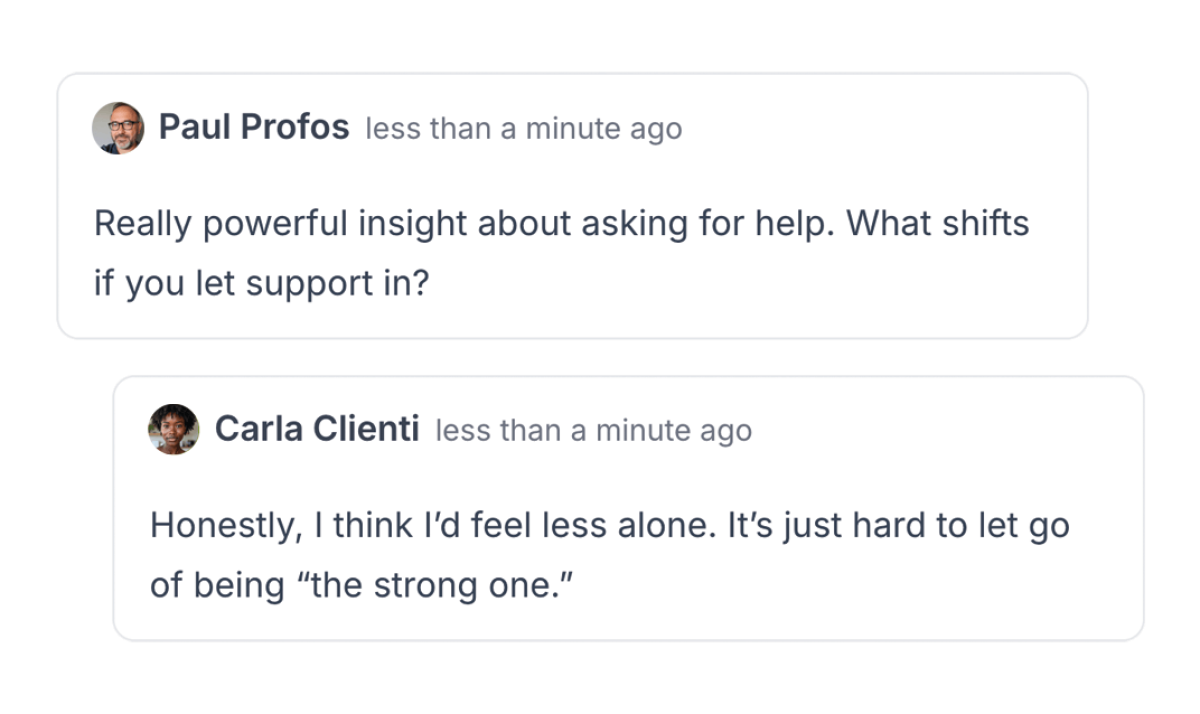Viewport: 1200px width, 714px height.
Task: Open Paul Profos's name link
Action: pos(254,128)
